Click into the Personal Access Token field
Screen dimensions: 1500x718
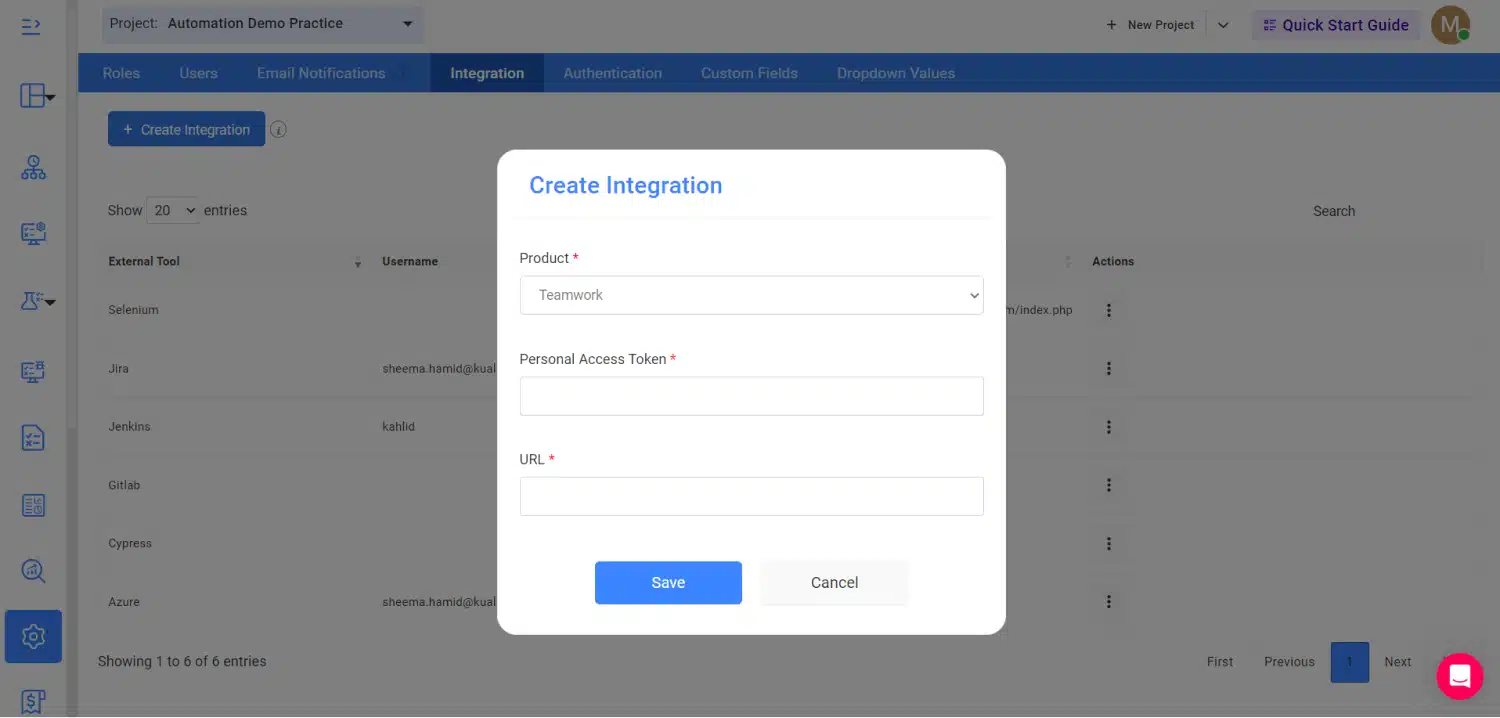click(751, 396)
